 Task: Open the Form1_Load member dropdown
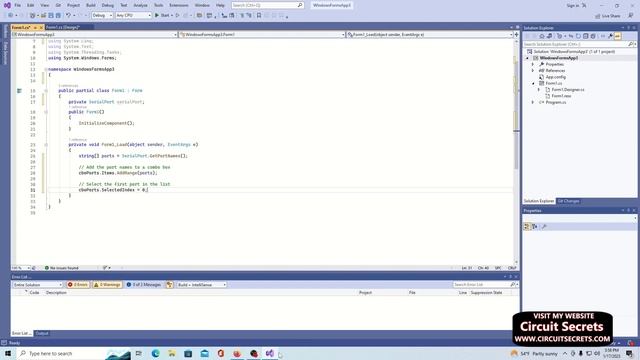click(x=430, y=35)
